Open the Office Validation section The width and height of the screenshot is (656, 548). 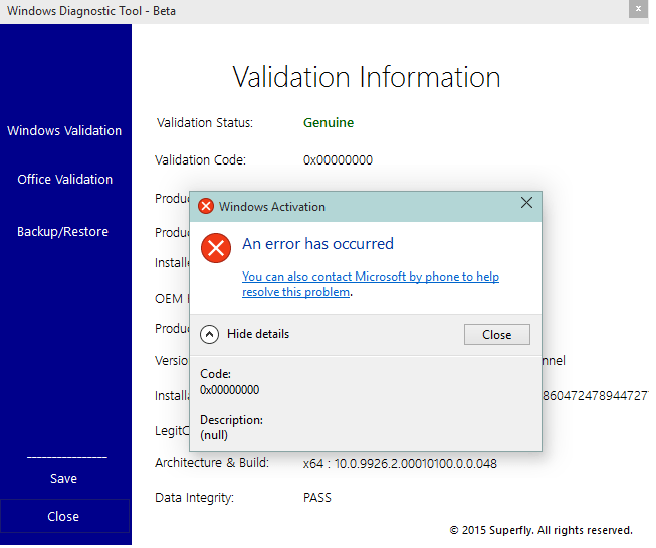click(65, 179)
